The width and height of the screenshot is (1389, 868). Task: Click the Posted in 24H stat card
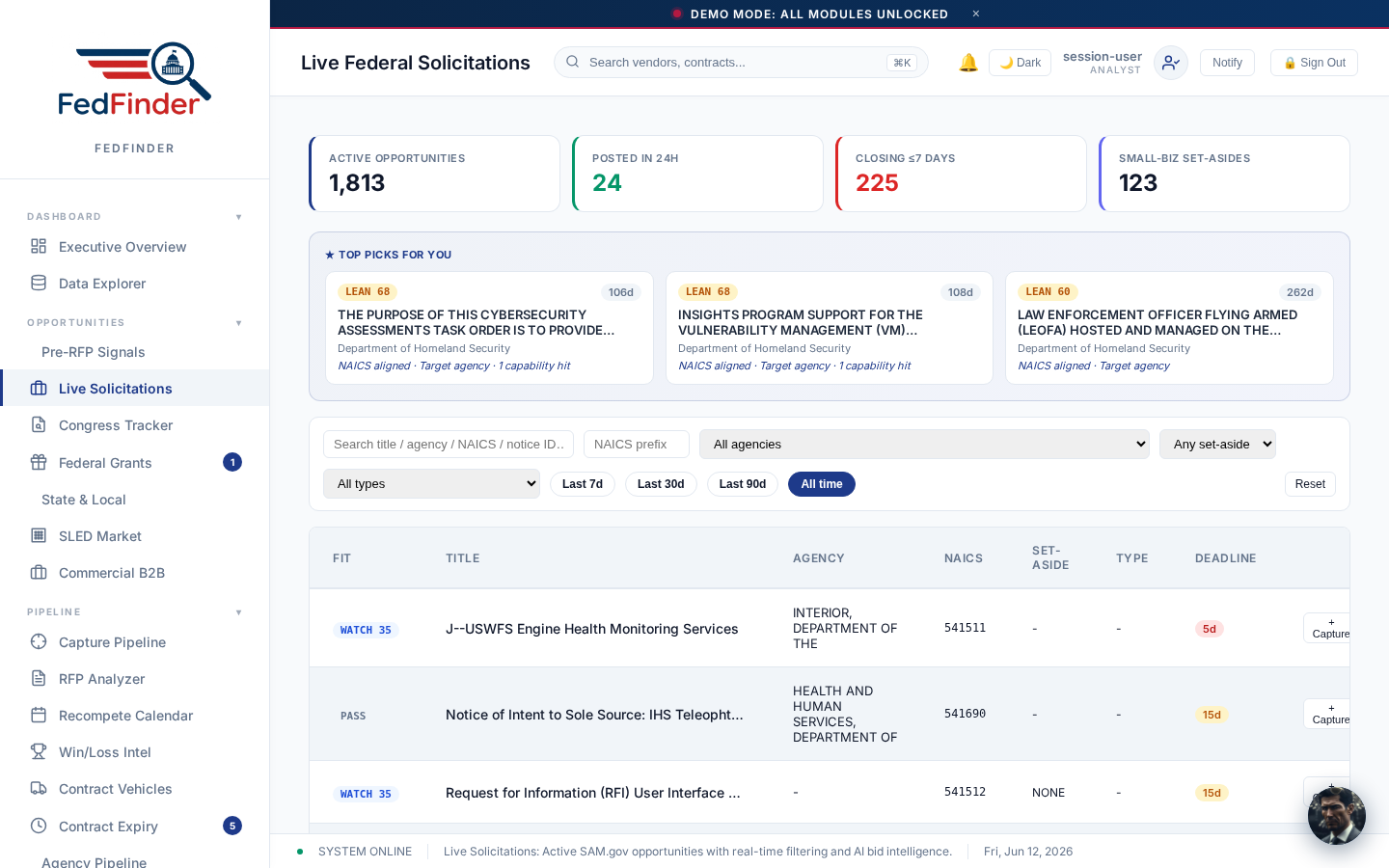[697, 174]
